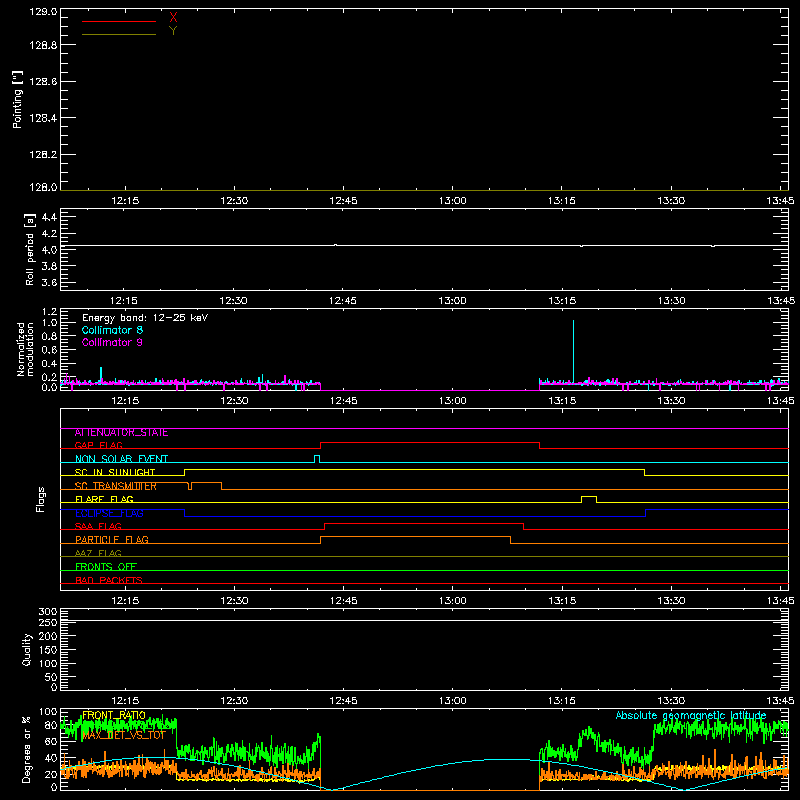
Task: Click the 13:30 tick label under Quality plot
Action: [x=671, y=701]
